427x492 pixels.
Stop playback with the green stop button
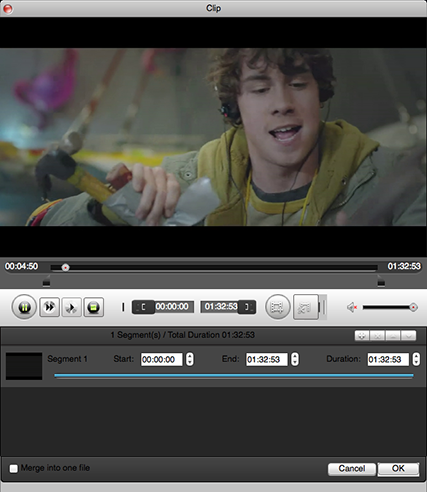94,307
